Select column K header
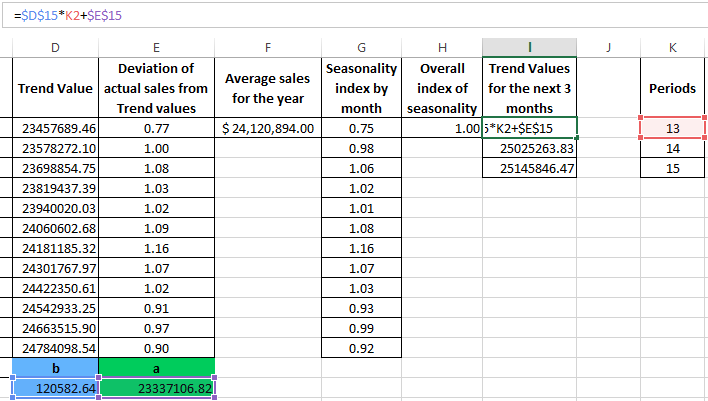Screen dimensions: 708x401 (x=673, y=47)
